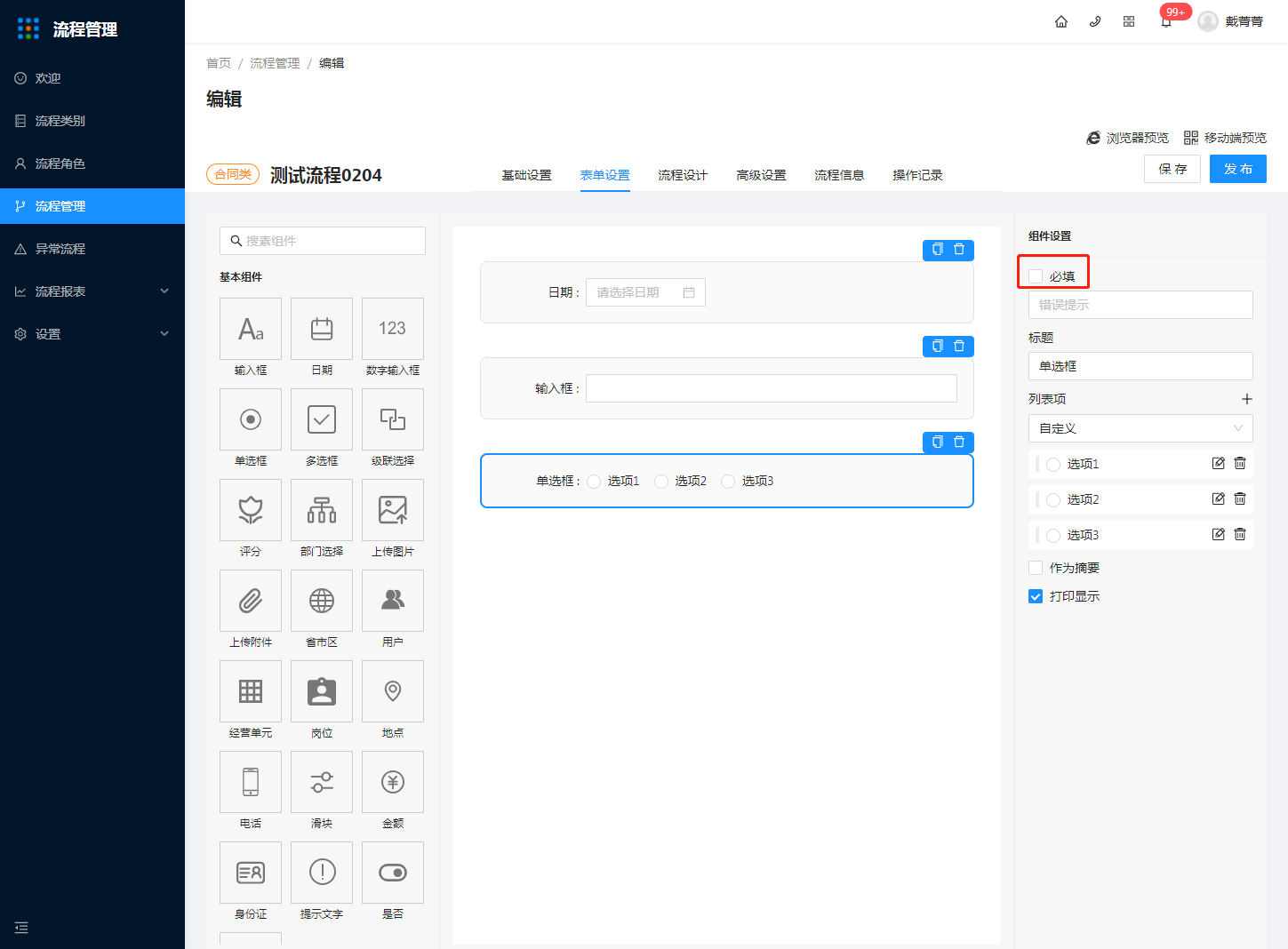Go to 流程管理 breadcrumb link
The width and height of the screenshot is (1288, 949).
[x=275, y=63]
